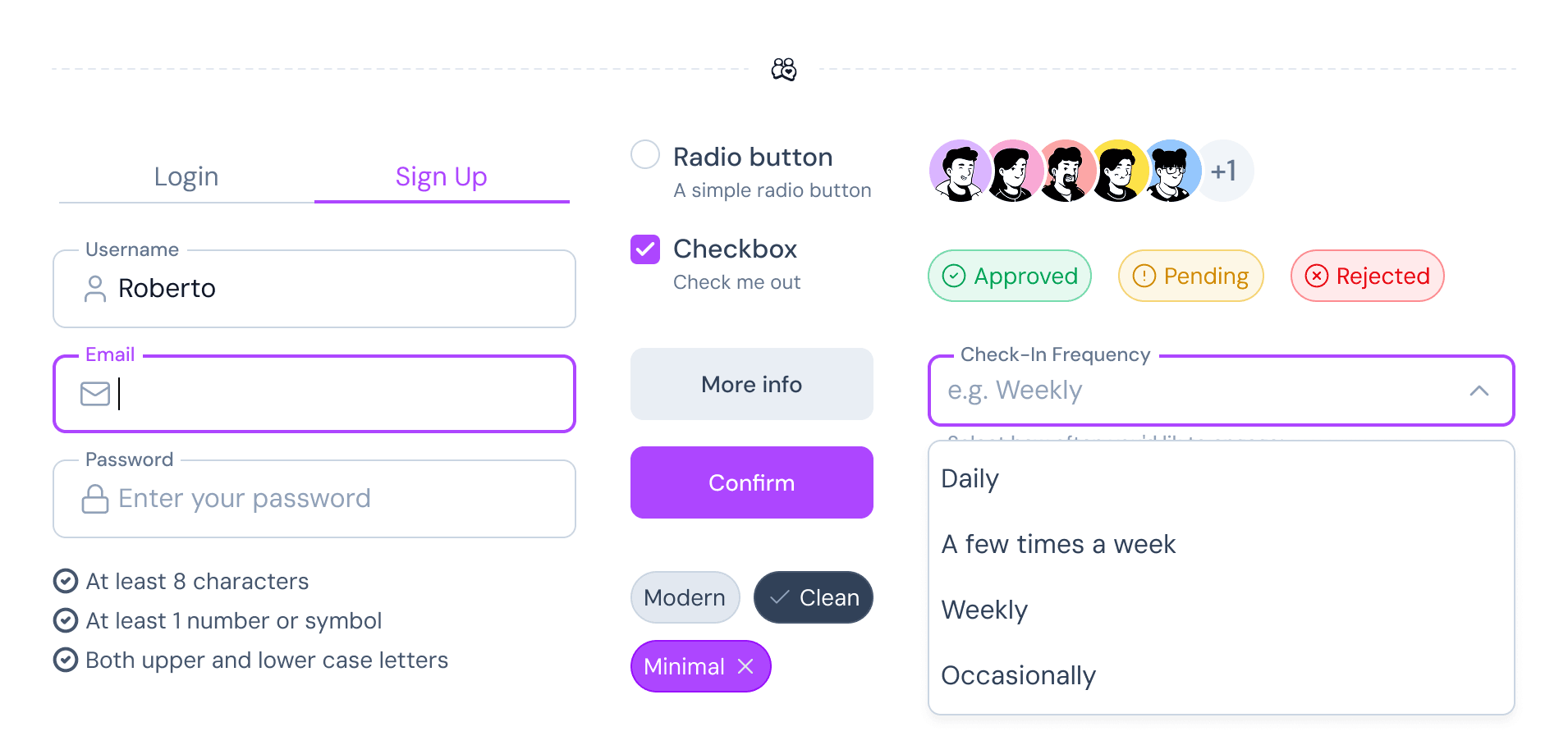Toggle the Modern chip

(x=685, y=597)
